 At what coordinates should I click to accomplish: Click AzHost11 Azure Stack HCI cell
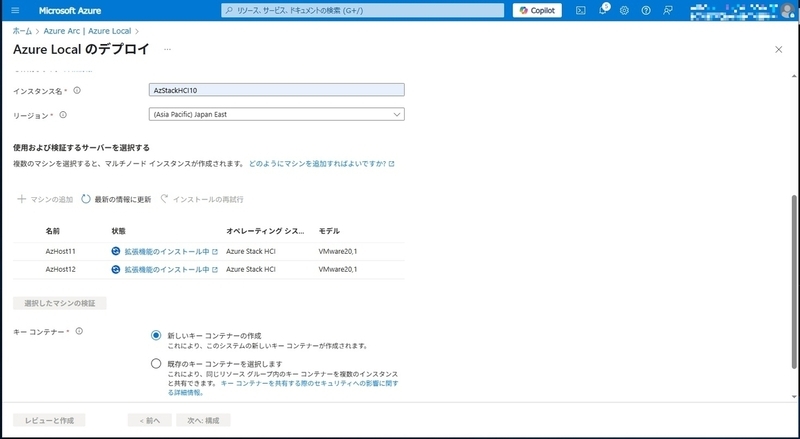pos(251,251)
